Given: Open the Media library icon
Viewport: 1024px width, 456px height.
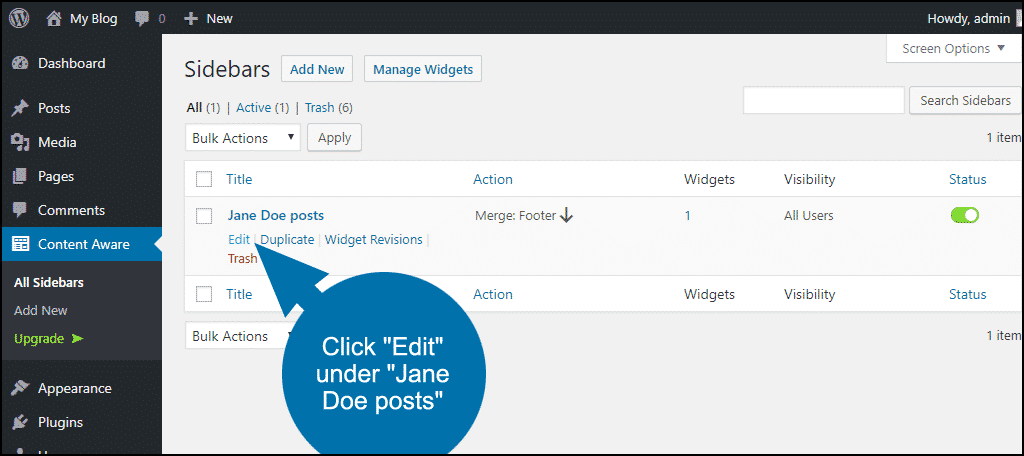Looking at the screenshot, I should (21, 142).
